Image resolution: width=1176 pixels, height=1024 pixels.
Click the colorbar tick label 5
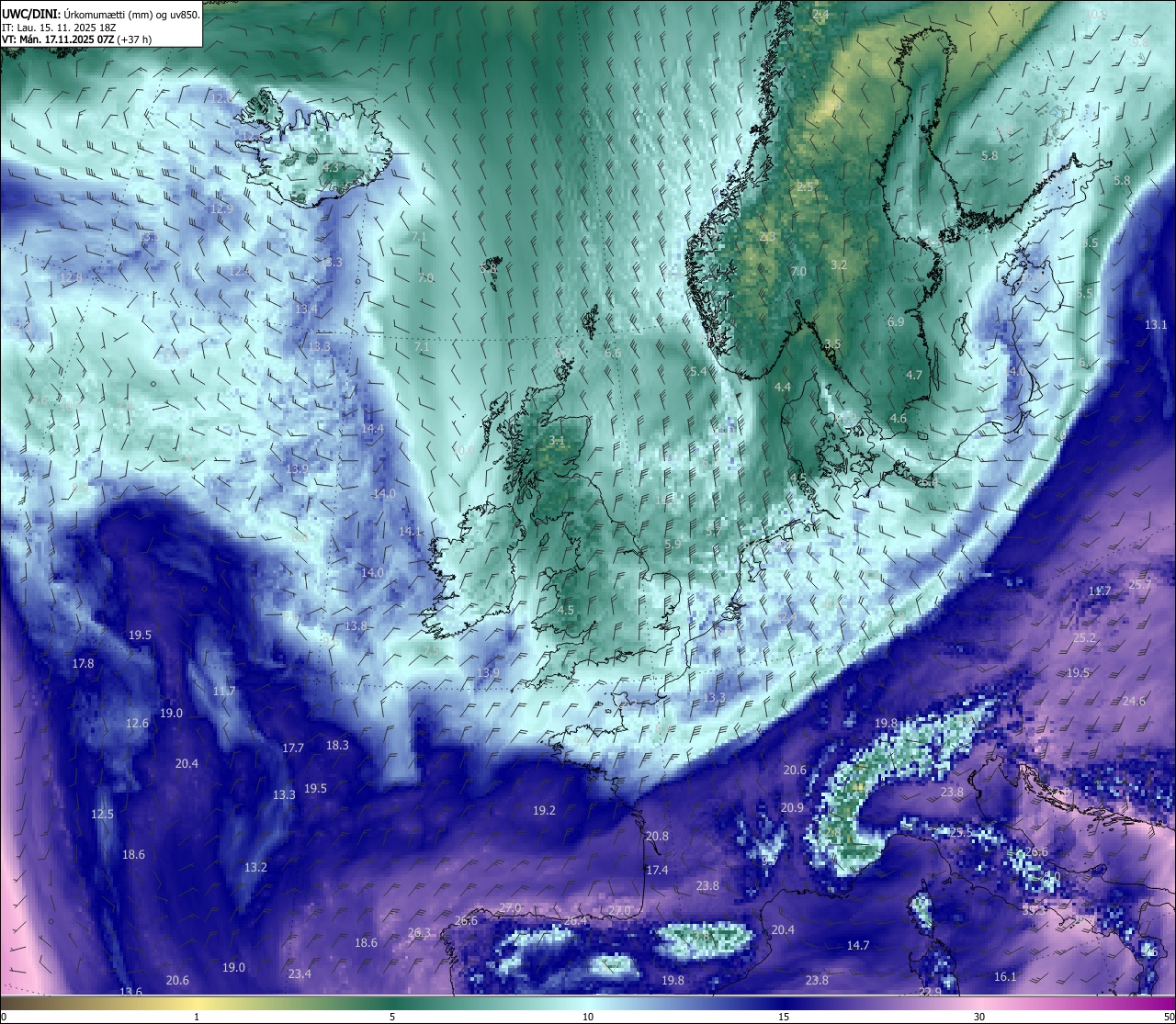(392, 1017)
